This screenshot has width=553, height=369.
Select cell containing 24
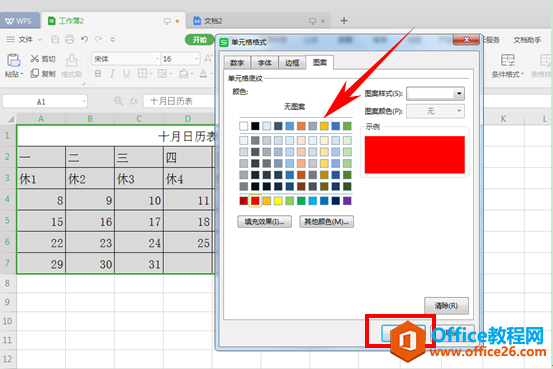pos(139,242)
